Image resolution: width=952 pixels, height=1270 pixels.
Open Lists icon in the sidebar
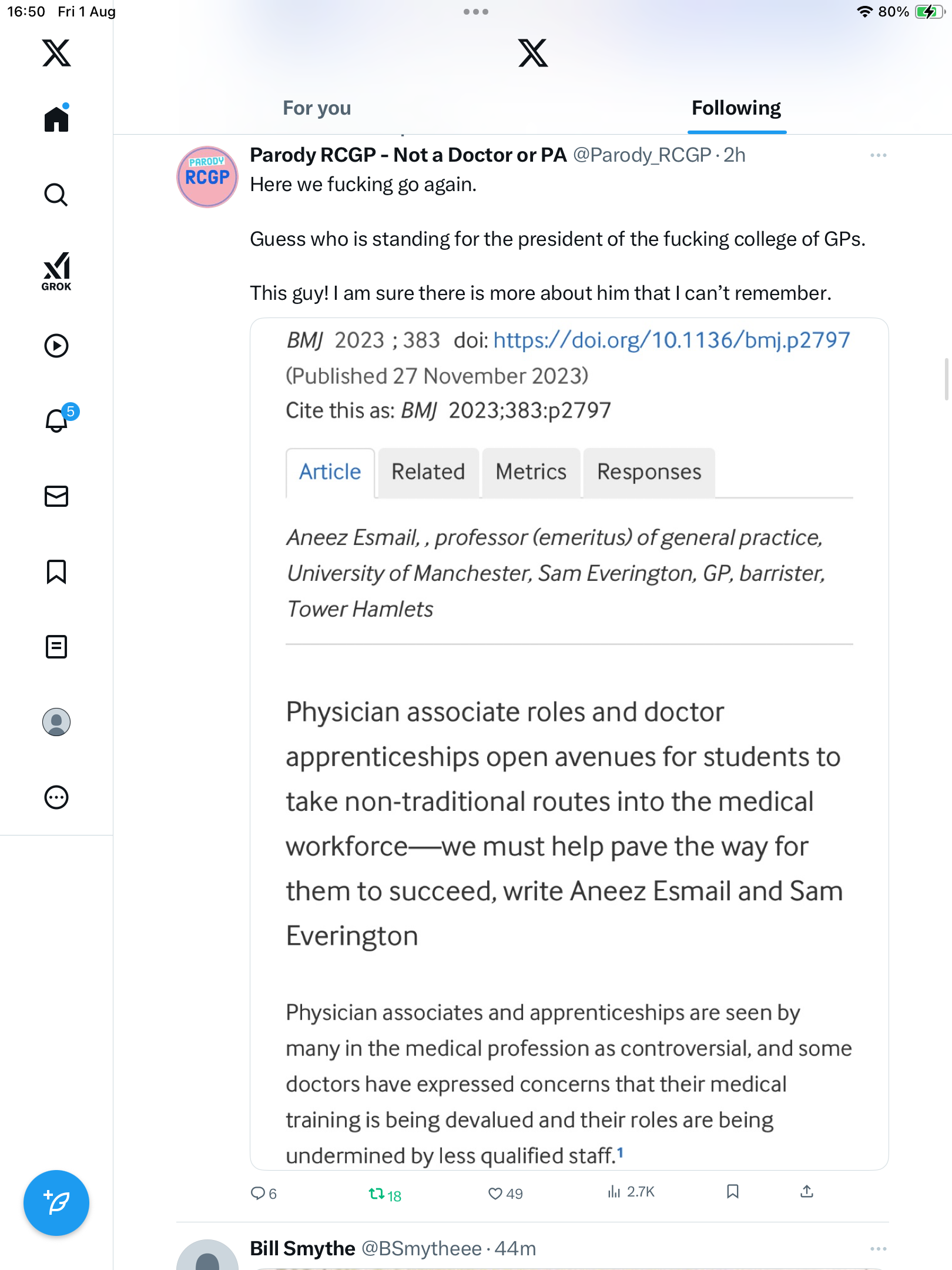click(56, 647)
